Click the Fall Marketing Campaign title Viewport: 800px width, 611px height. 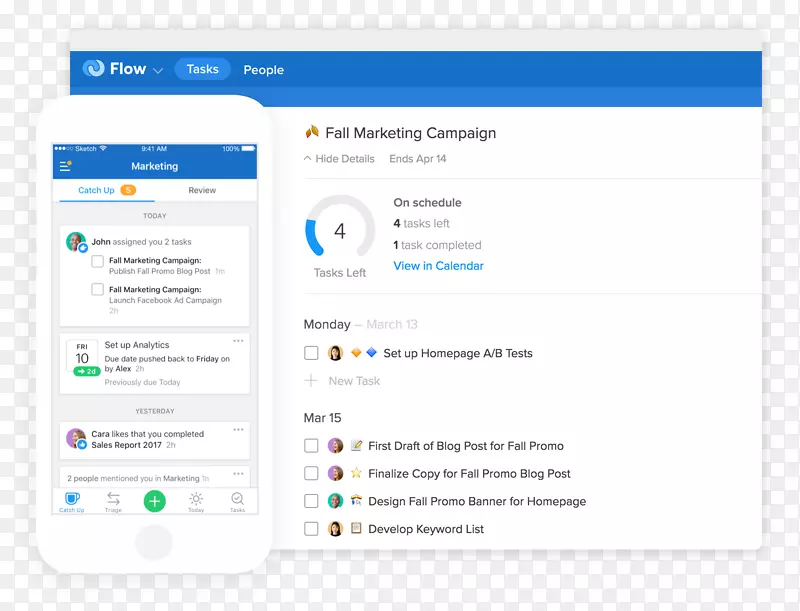(x=411, y=133)
